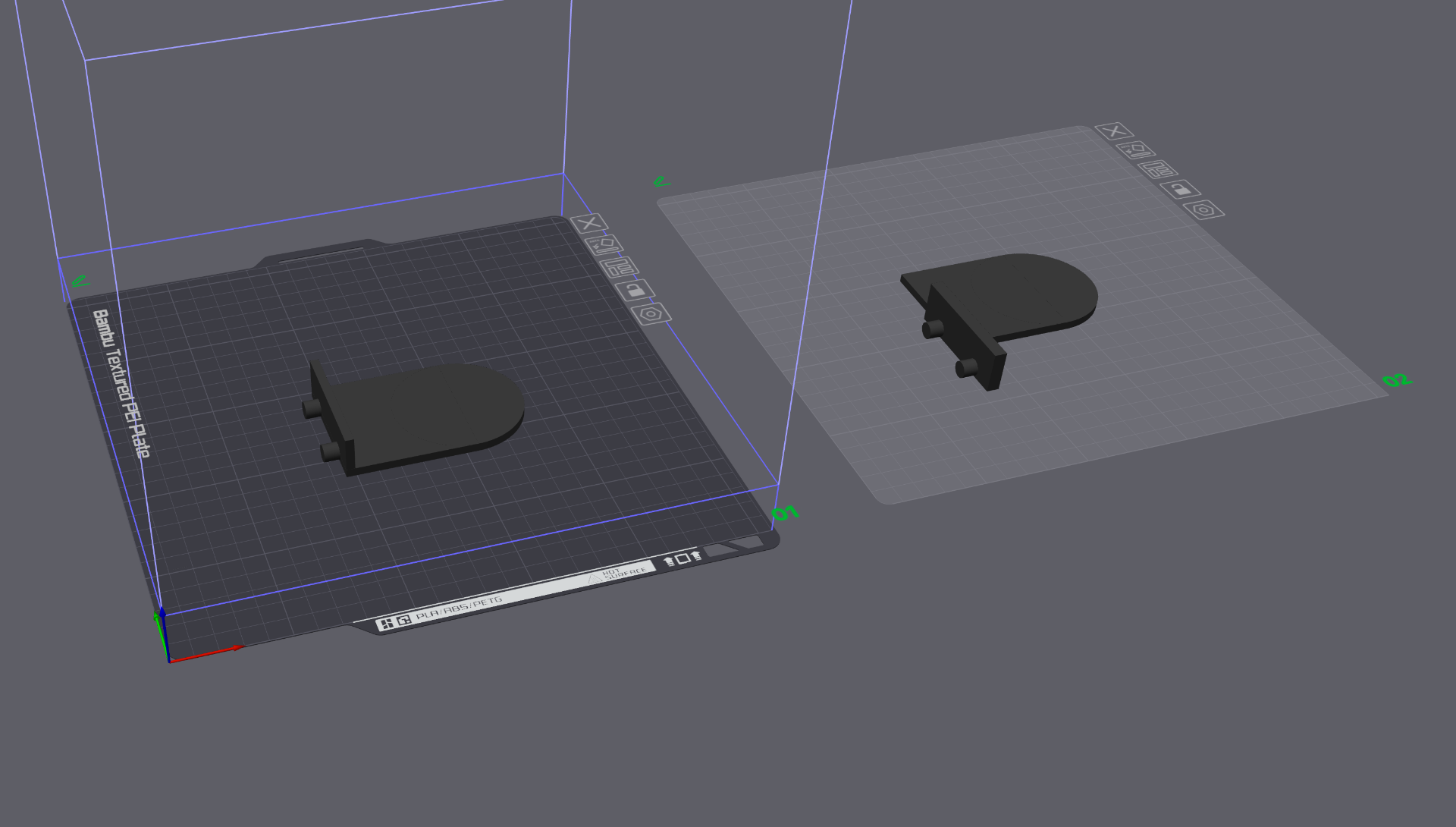The image size is (1456, 827).
Task: Click the Bambu Textured PEI Plate label
Action: tap(121, 384)
